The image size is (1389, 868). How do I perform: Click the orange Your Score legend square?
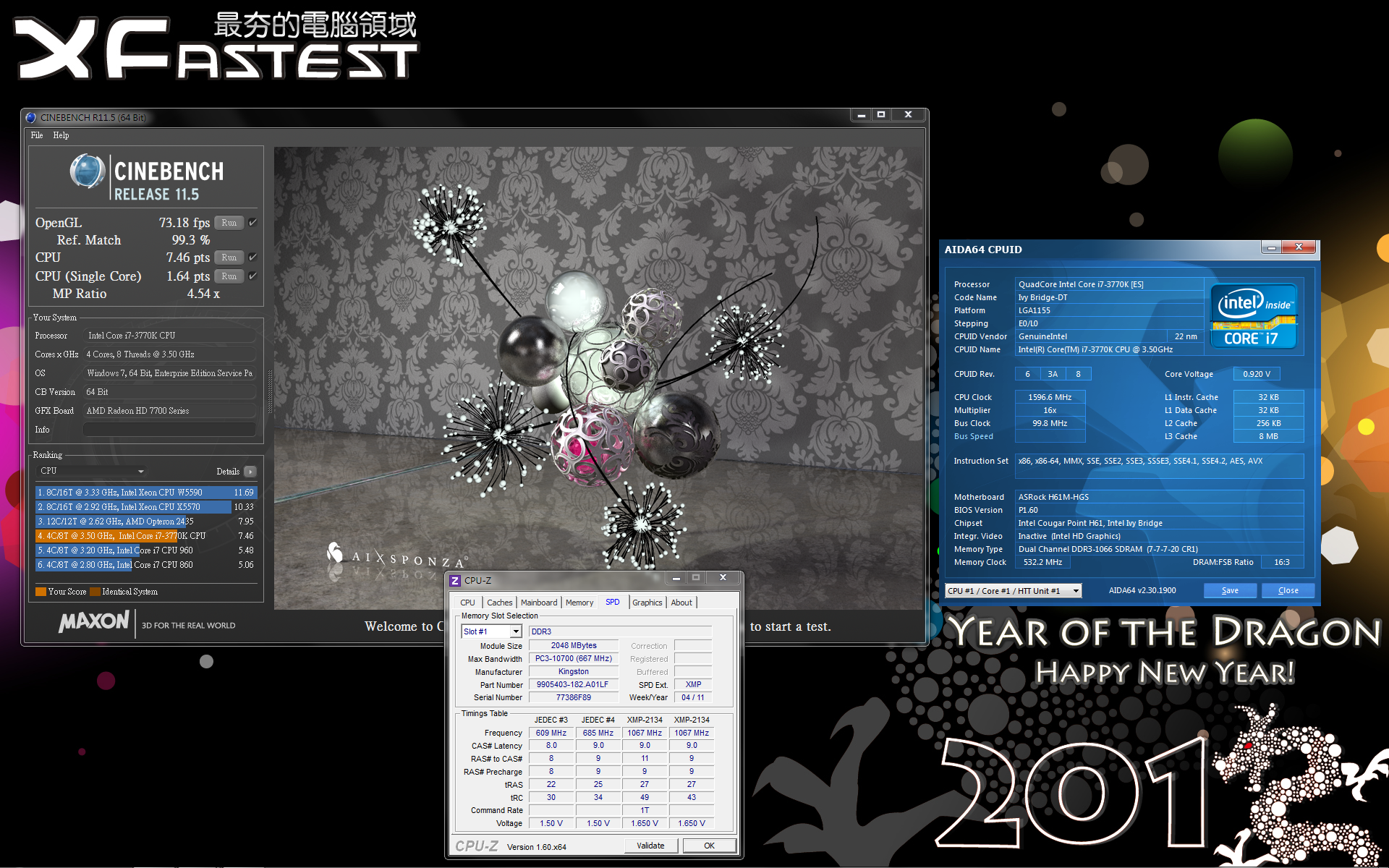click(41, 592)
